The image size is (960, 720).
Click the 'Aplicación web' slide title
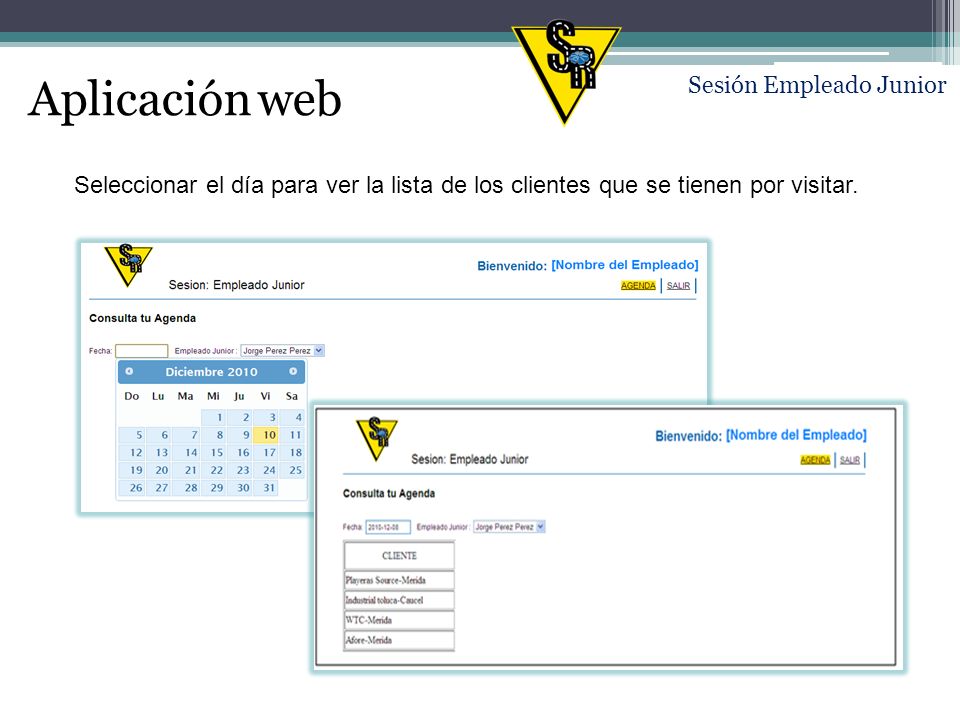click(184, 100)
